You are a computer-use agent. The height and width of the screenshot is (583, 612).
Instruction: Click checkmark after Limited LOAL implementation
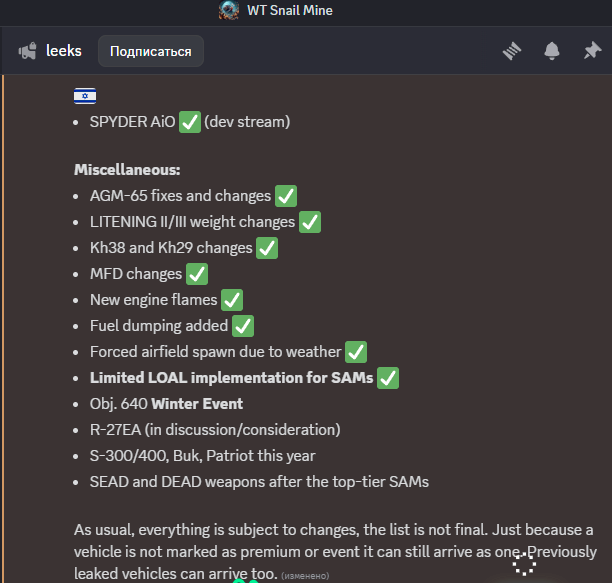tap(388, 378)
